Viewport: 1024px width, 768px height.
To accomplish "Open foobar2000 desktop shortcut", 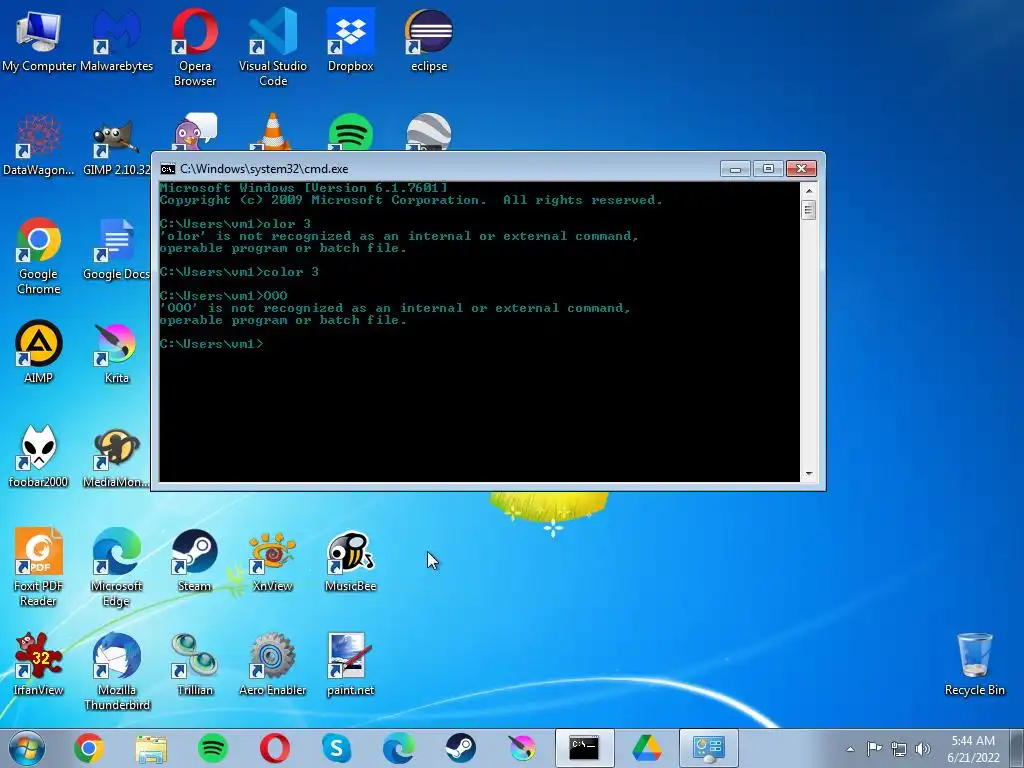I will coord(39,456).
